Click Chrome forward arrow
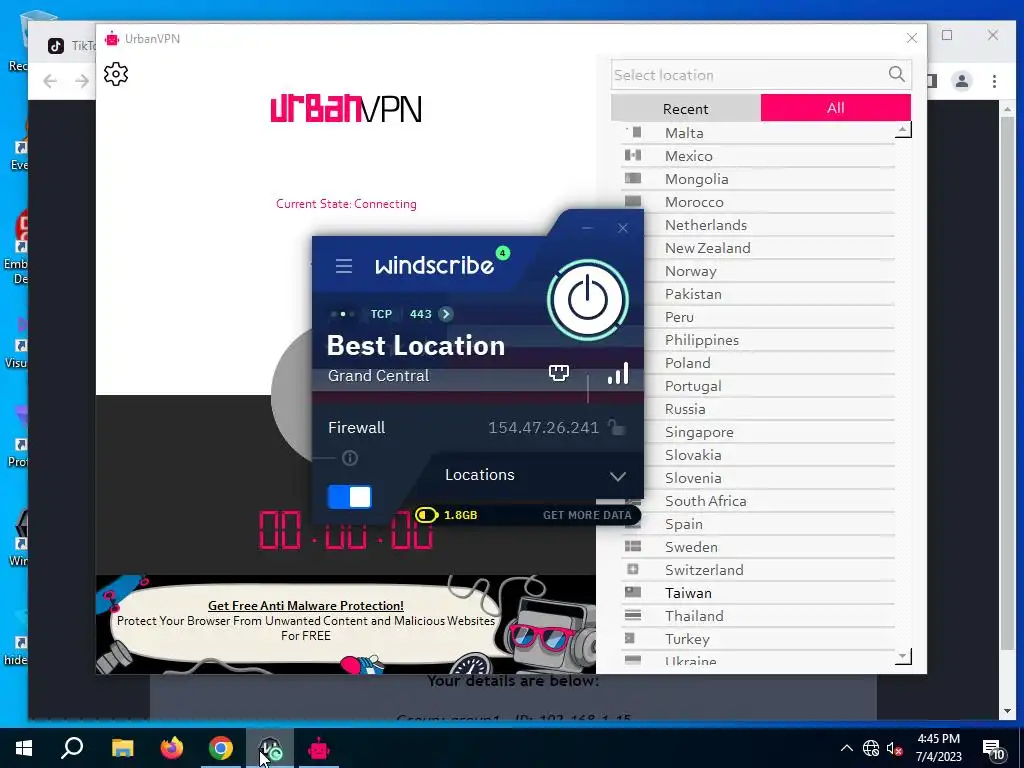Viewport: 1024px width, 768px height. click(82, 81)
